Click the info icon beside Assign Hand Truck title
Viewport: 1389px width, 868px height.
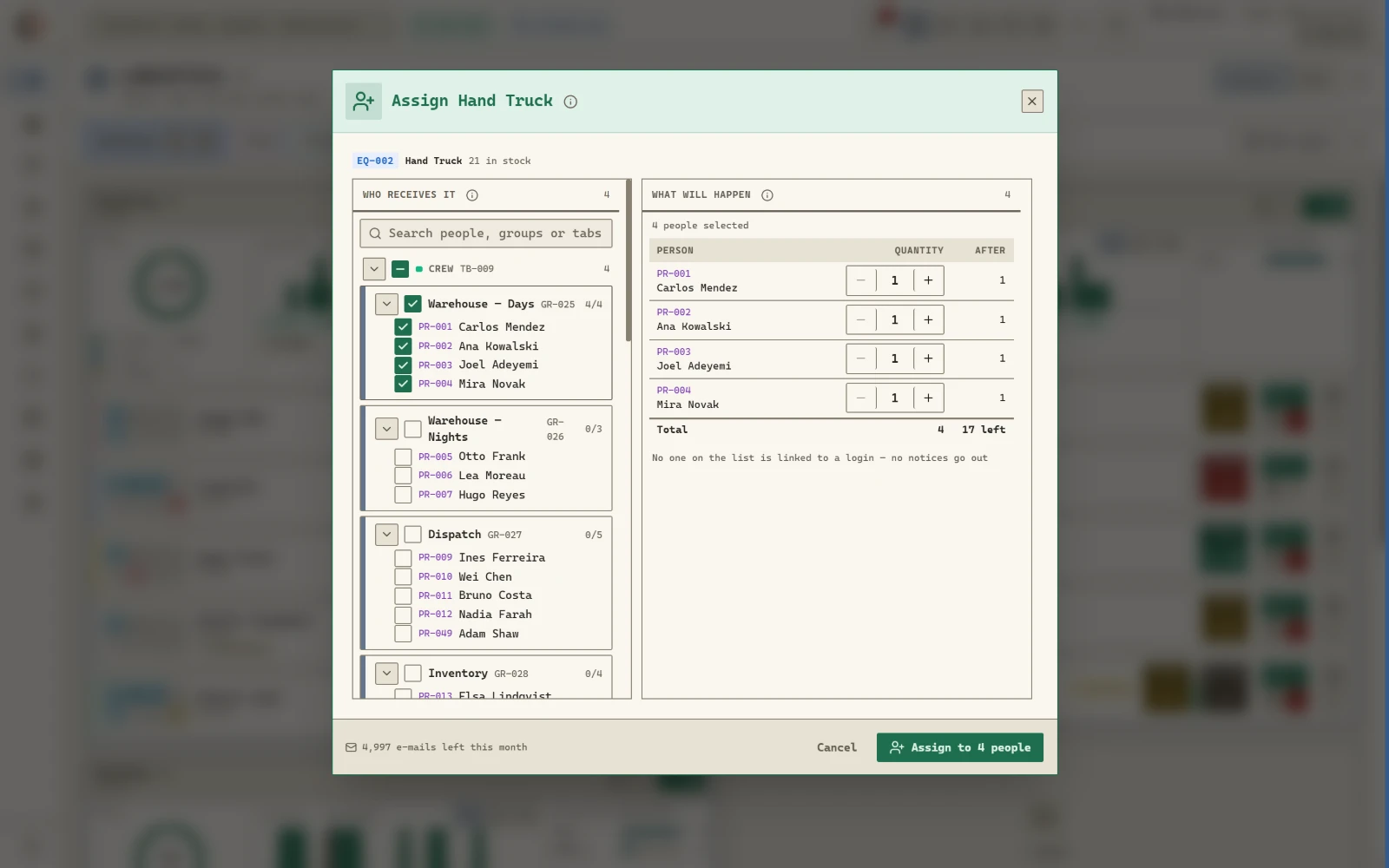(570, 102)
